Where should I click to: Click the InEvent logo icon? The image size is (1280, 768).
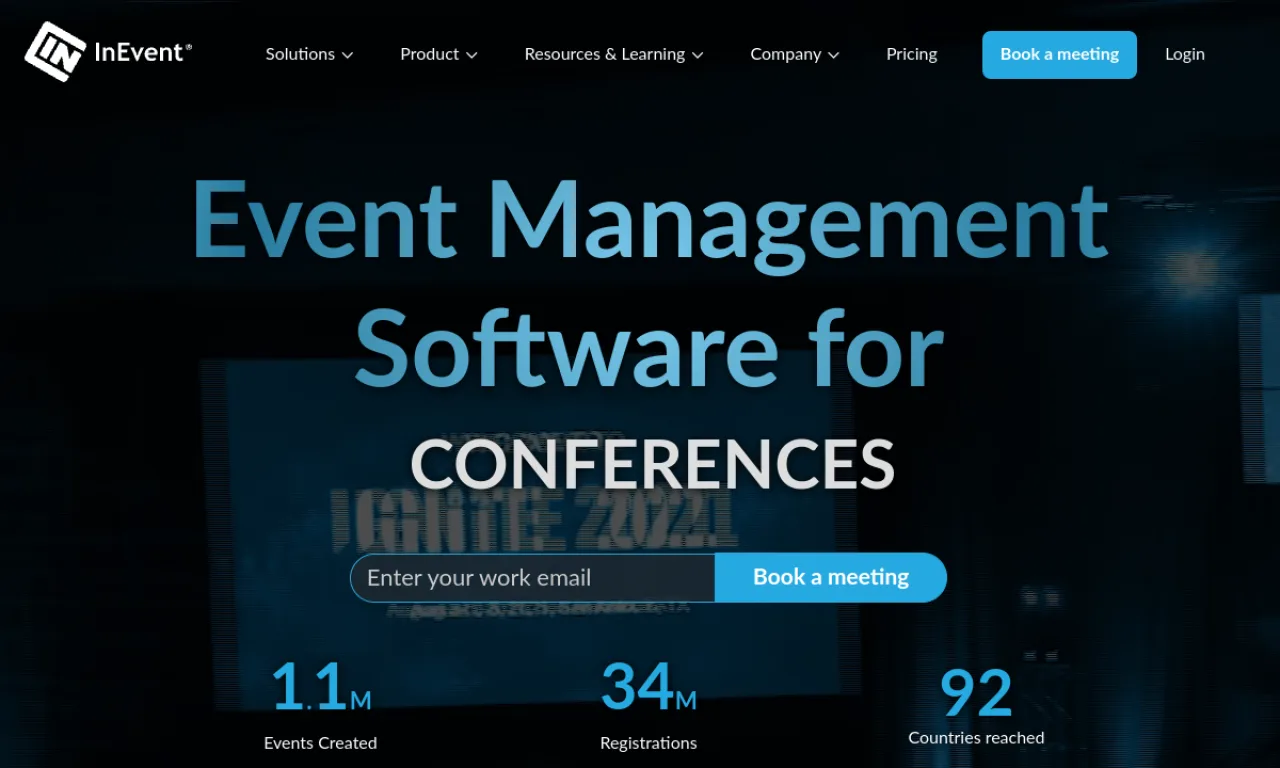coord(54,52)
